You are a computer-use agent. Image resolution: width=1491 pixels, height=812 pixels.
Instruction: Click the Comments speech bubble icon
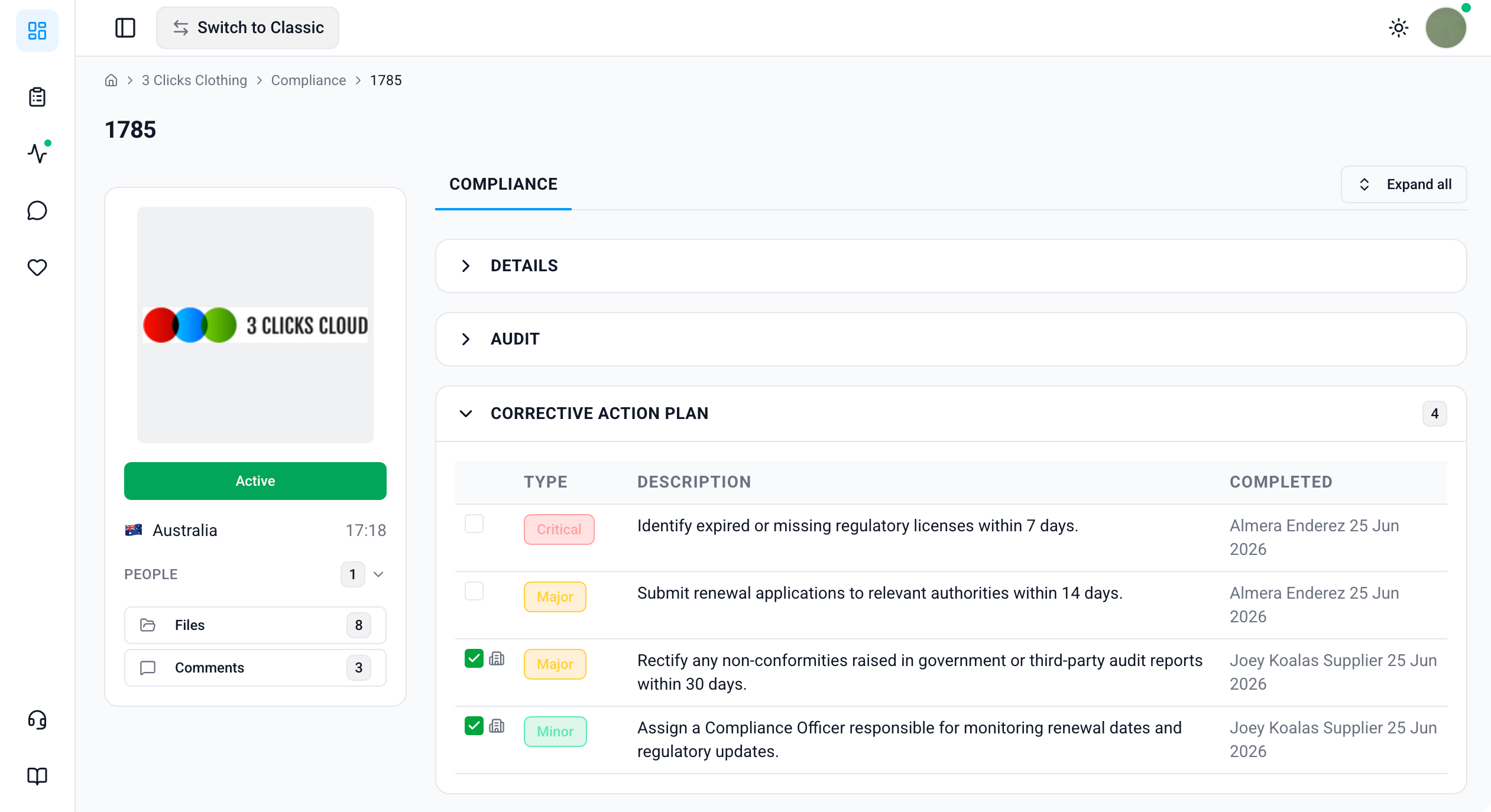click(148, 668)
